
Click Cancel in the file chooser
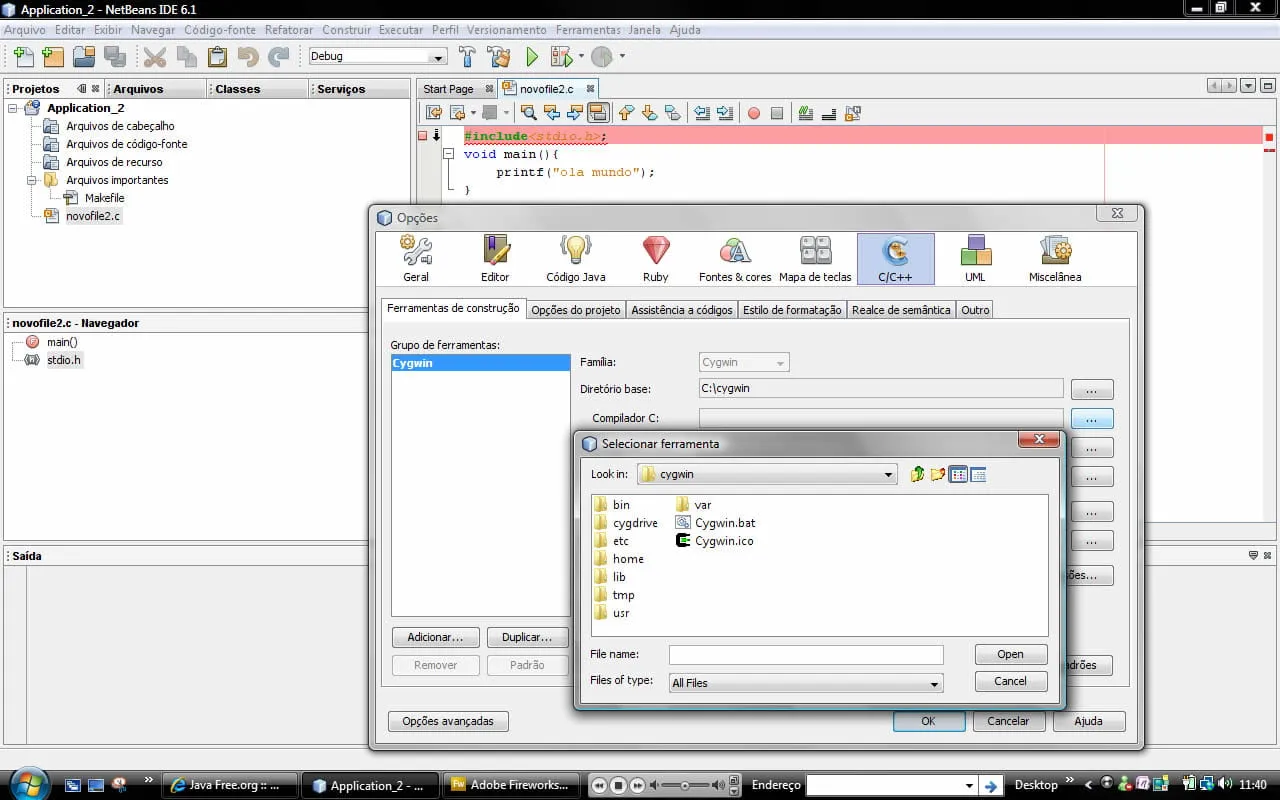click(1011, 681)
